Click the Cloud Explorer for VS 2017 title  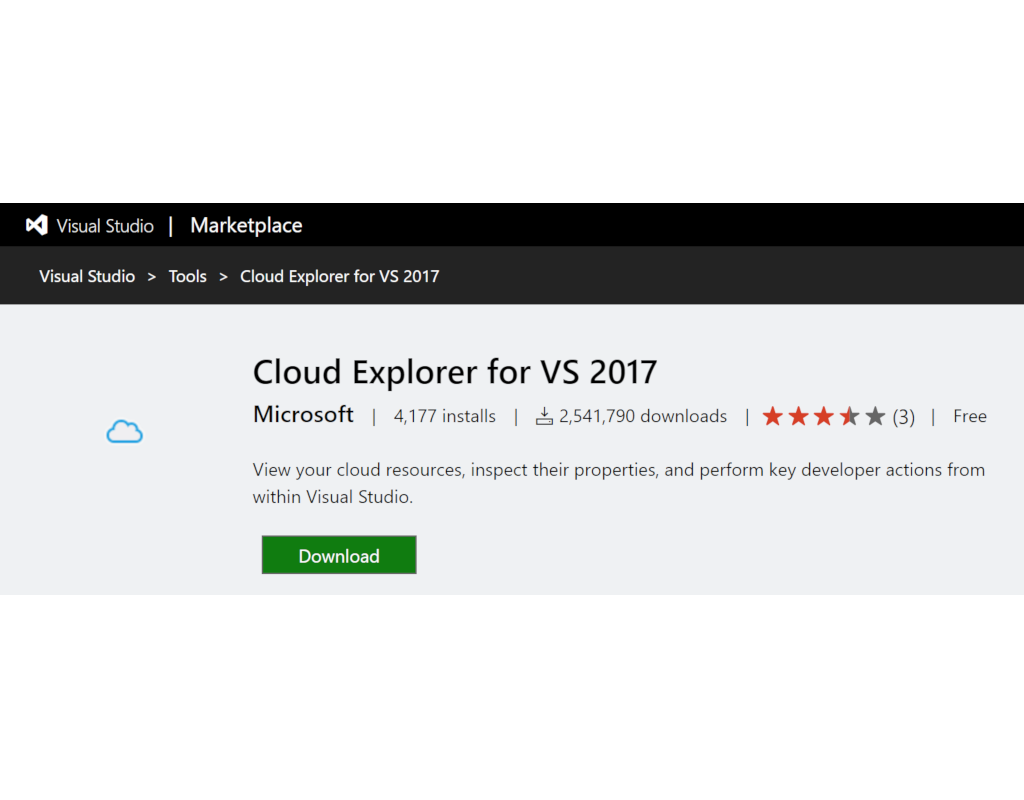pyautogui.click(x=455, y=372)
